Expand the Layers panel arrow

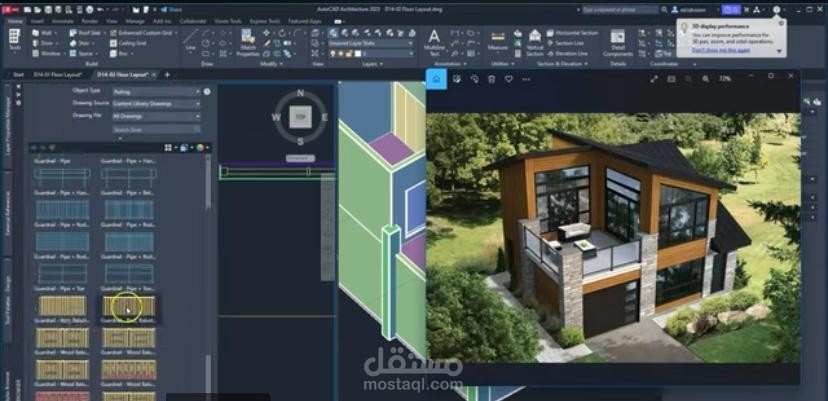[382, 64]
